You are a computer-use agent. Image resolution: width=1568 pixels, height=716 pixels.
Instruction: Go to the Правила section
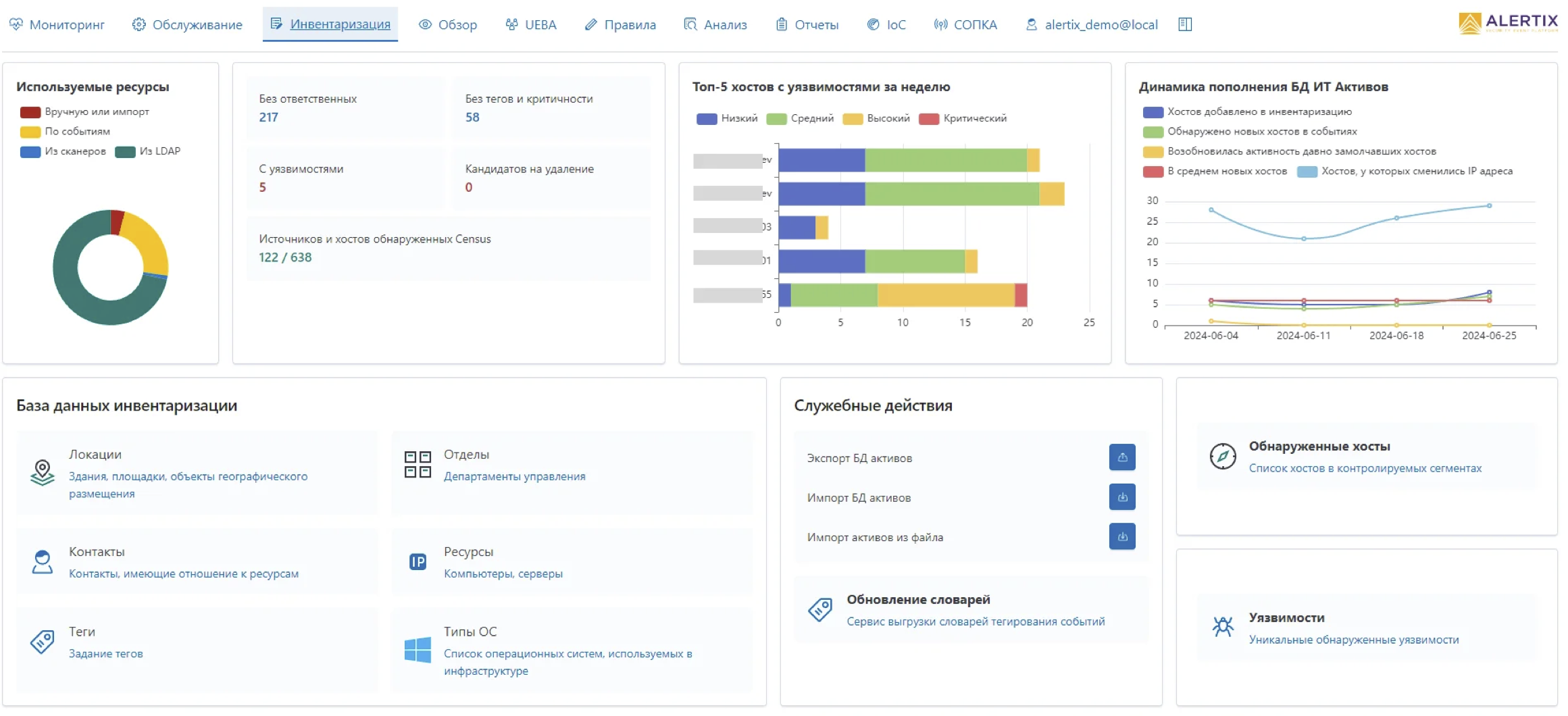(x=620, y=25)
